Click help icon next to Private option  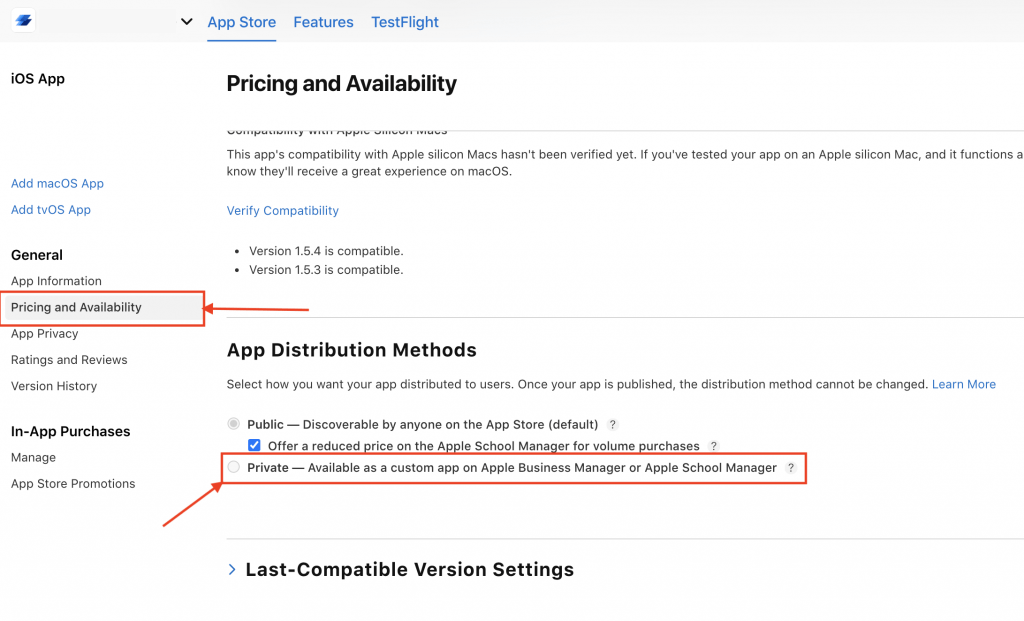(791, 468)
